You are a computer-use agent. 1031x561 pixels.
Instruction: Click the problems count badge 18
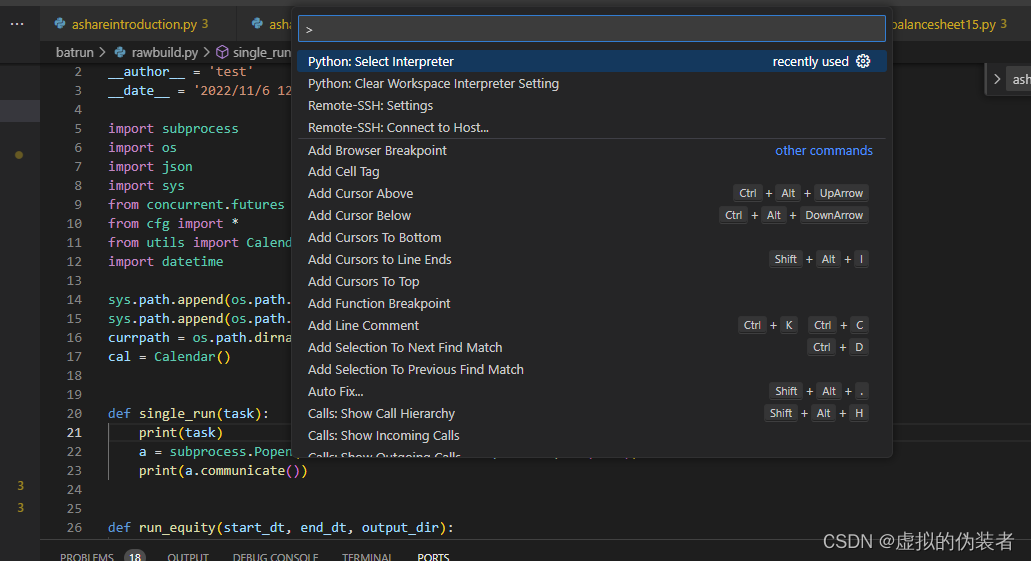pos(135,556)
